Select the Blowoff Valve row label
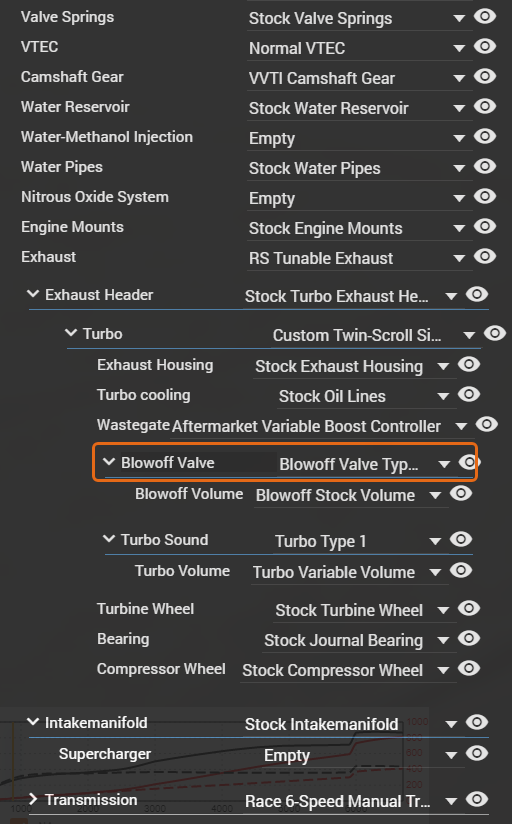 [168, 463]
